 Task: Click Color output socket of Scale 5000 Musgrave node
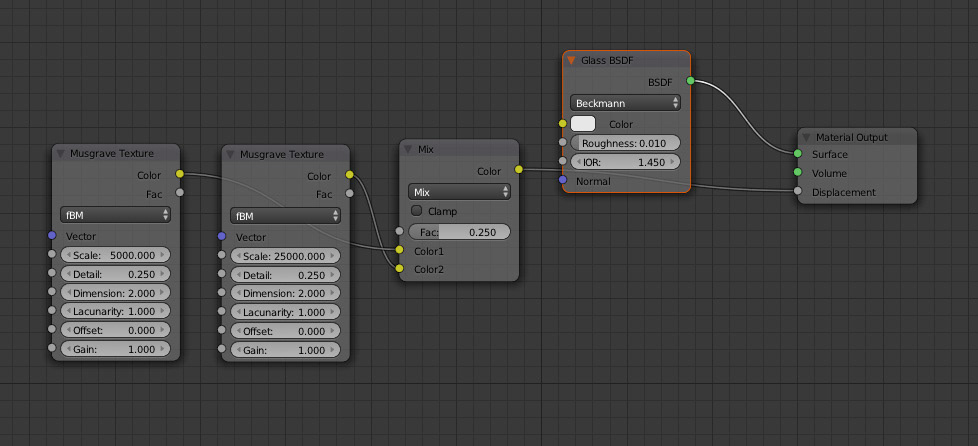point(180,174)
